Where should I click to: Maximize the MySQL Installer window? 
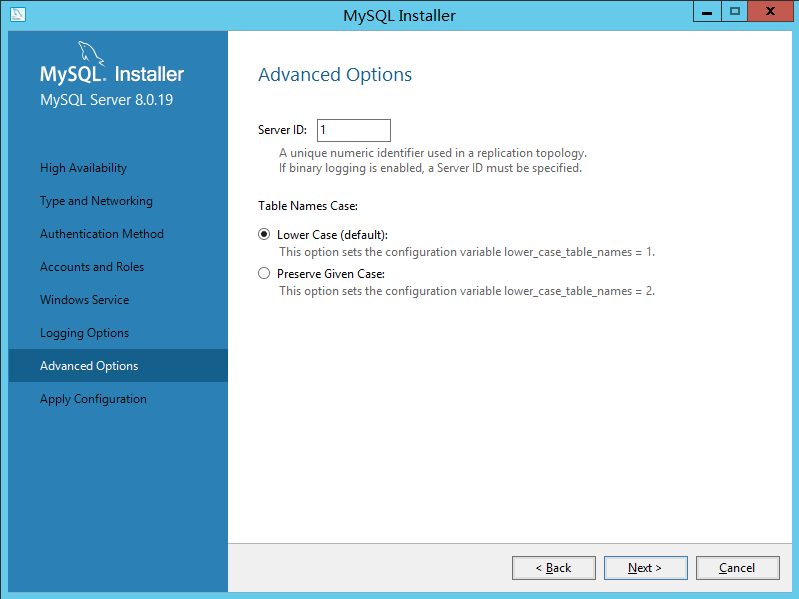[734, 12]
